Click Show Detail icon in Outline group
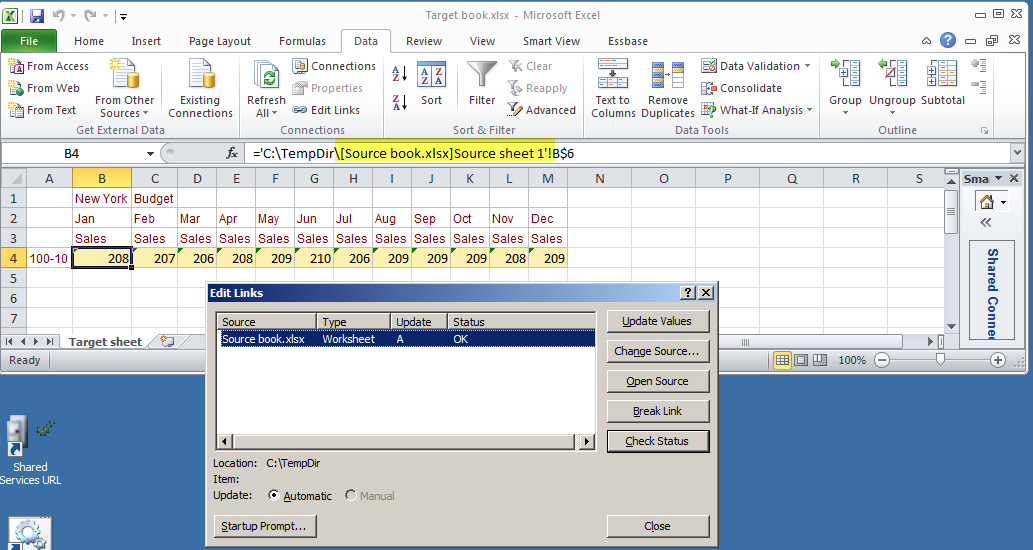Image resolution: width=1033 pixels, height=550 pixels. [x=979, y=65]
